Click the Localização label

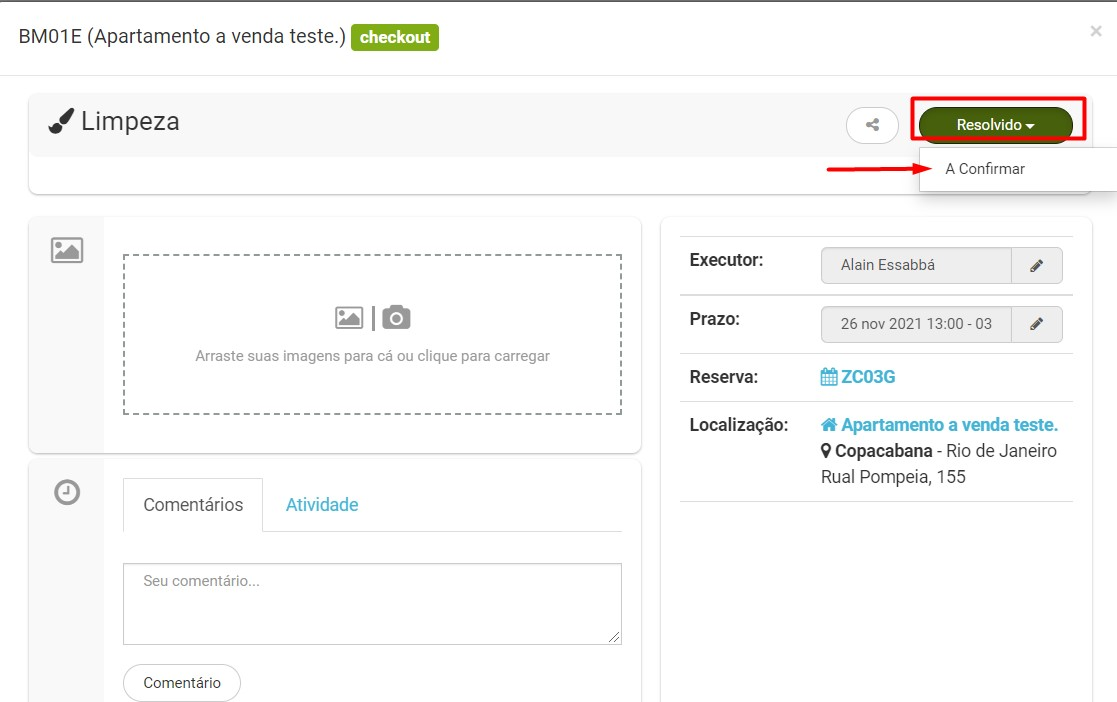click(739, 425)
